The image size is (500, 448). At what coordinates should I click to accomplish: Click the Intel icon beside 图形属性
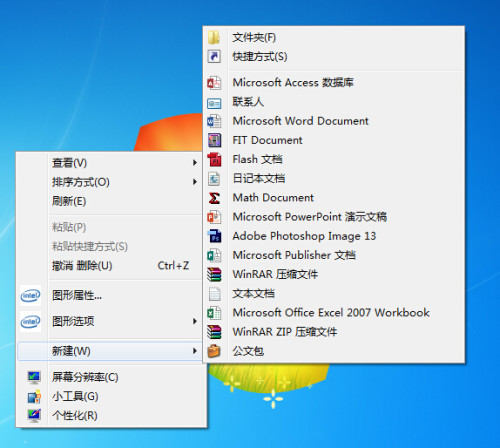pos(30,295)
